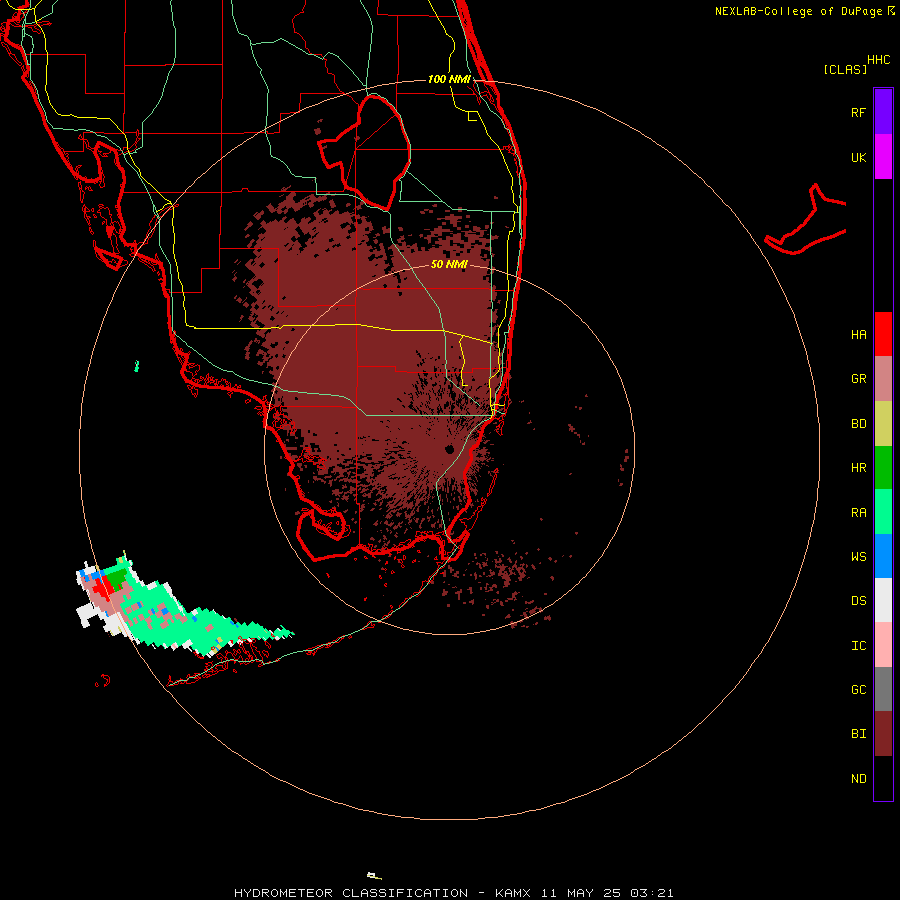Click the 'HA' legend label

tap(858, 335)
